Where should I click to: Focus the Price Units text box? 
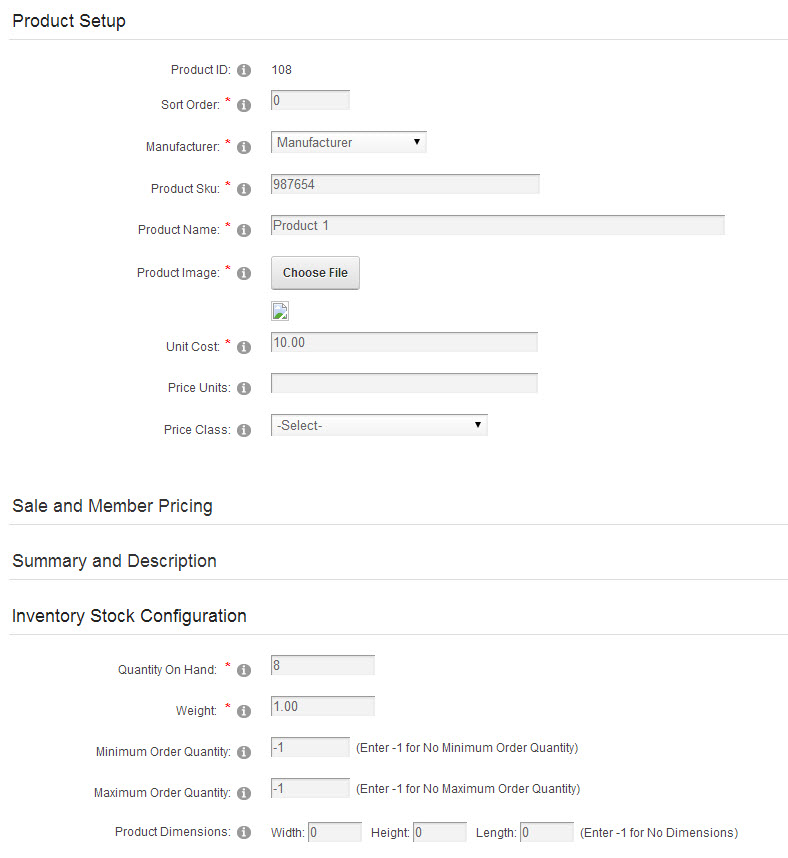coord(404,383)
